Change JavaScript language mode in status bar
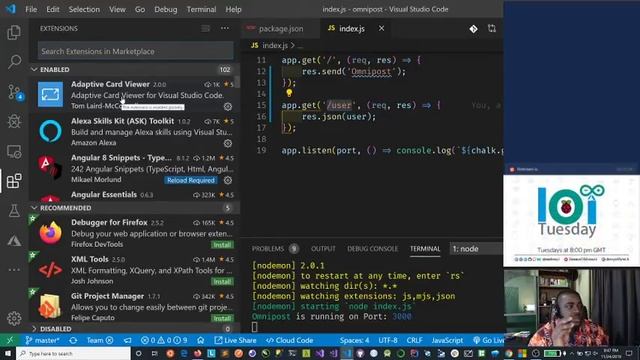The width and height of the screenshot is (640, 360). (447, 340)
